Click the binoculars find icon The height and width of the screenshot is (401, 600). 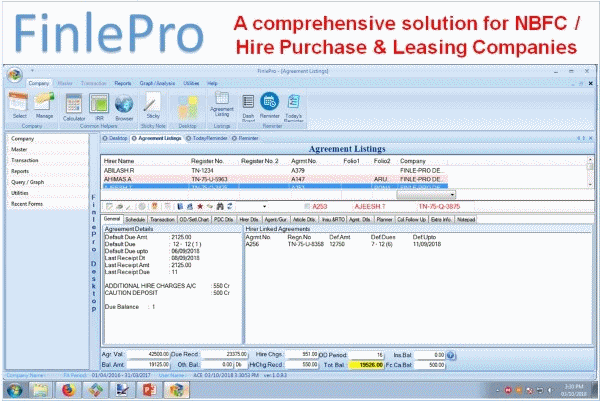click(220, 206)
